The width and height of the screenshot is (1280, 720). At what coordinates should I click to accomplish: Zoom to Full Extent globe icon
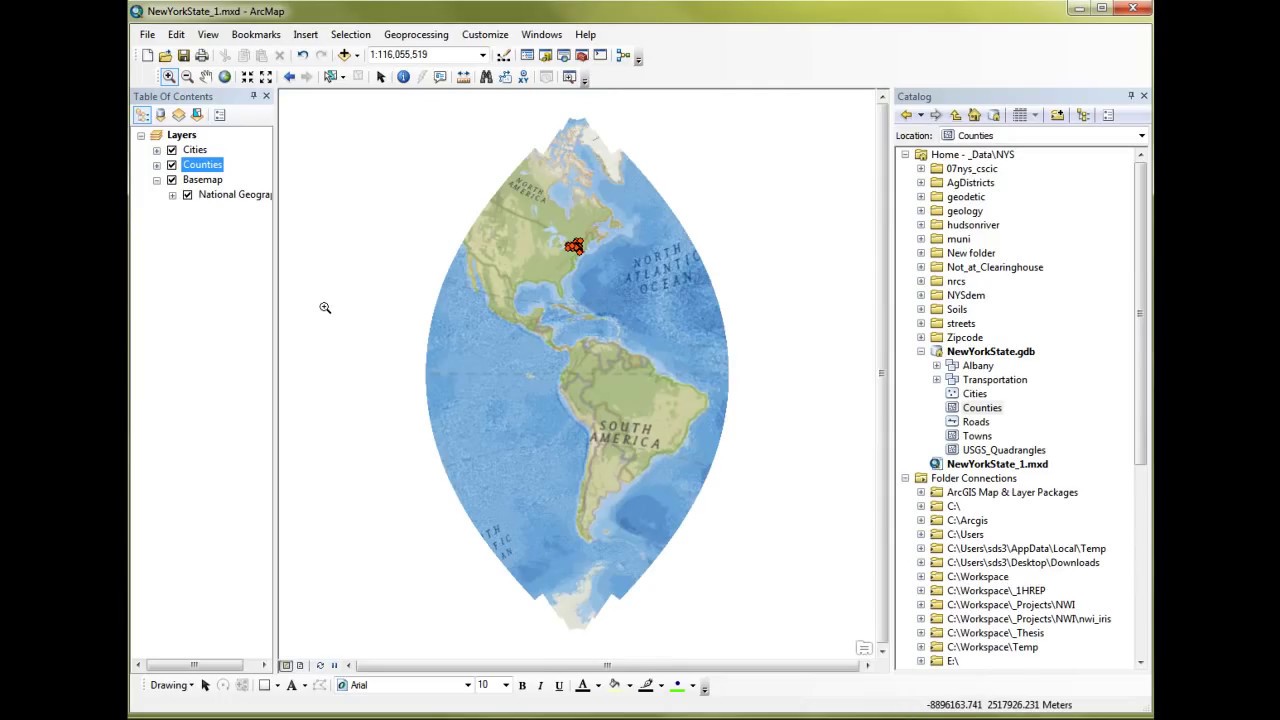(224, 77)
